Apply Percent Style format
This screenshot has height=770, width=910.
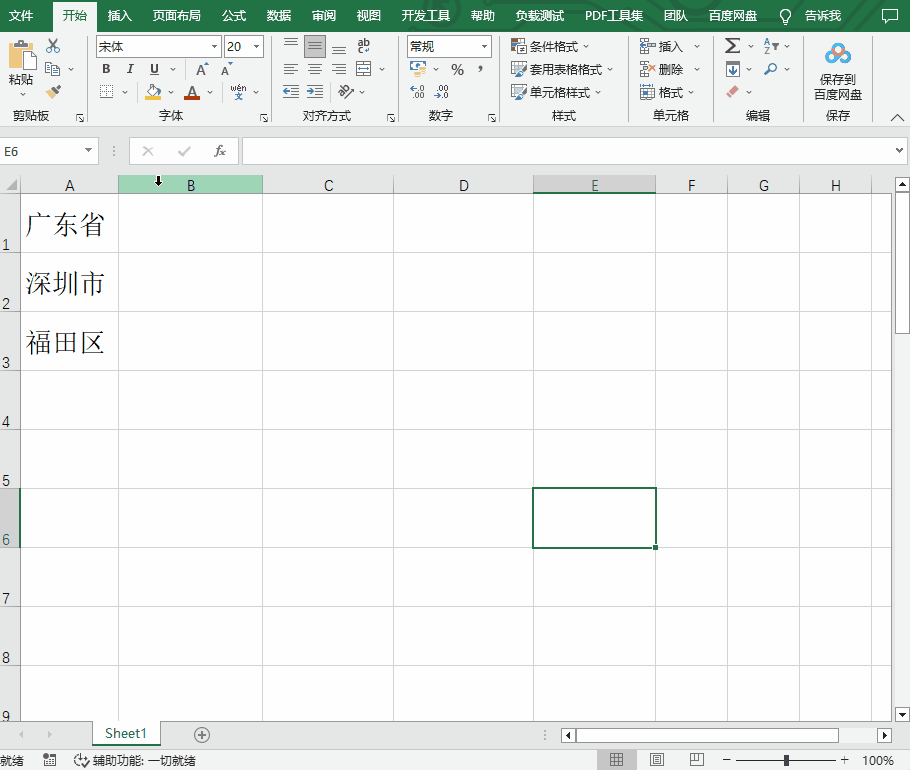(x=457, y=70)
